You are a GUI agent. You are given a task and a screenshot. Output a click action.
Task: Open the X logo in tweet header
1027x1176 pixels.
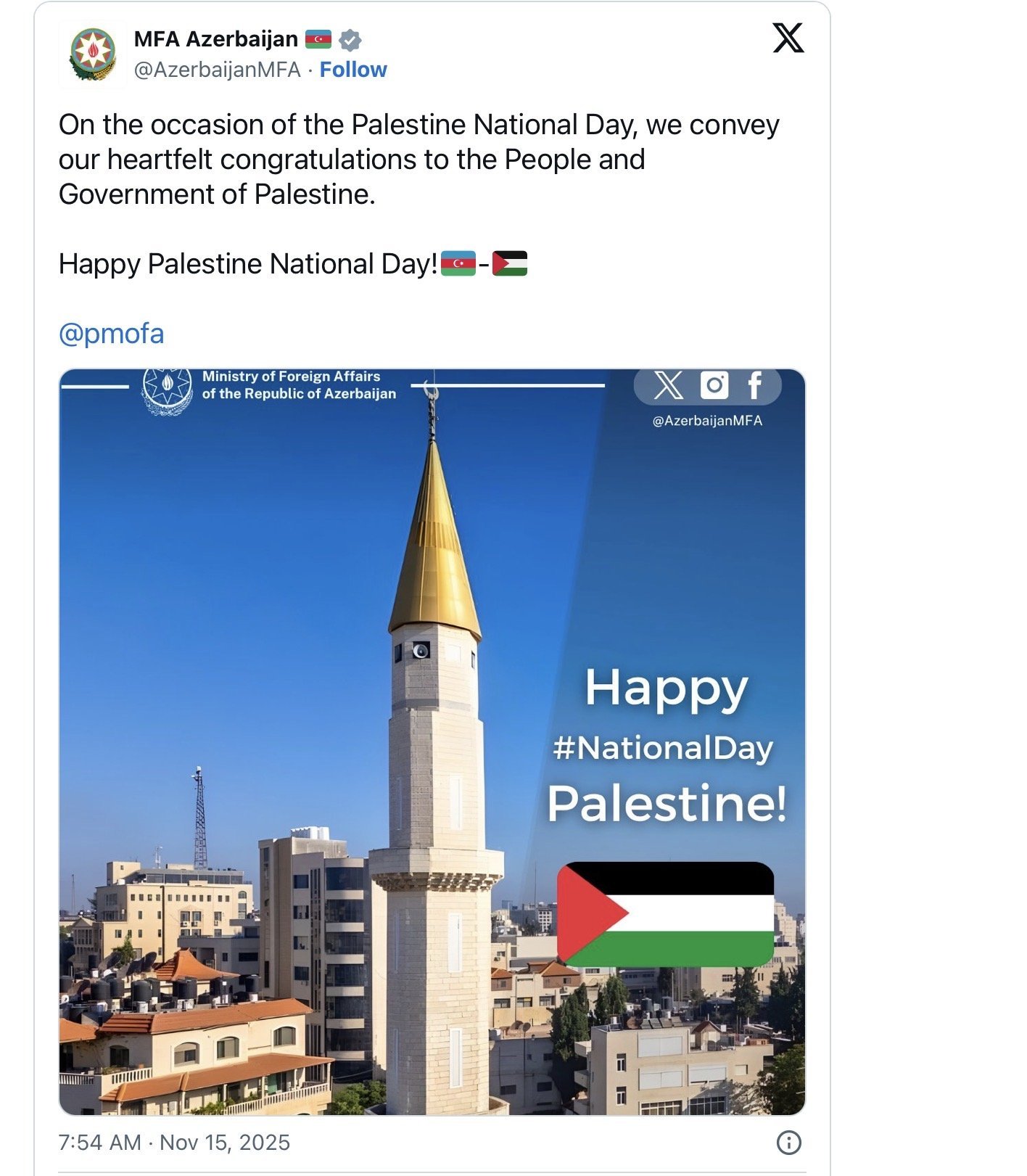pos(788,38)
